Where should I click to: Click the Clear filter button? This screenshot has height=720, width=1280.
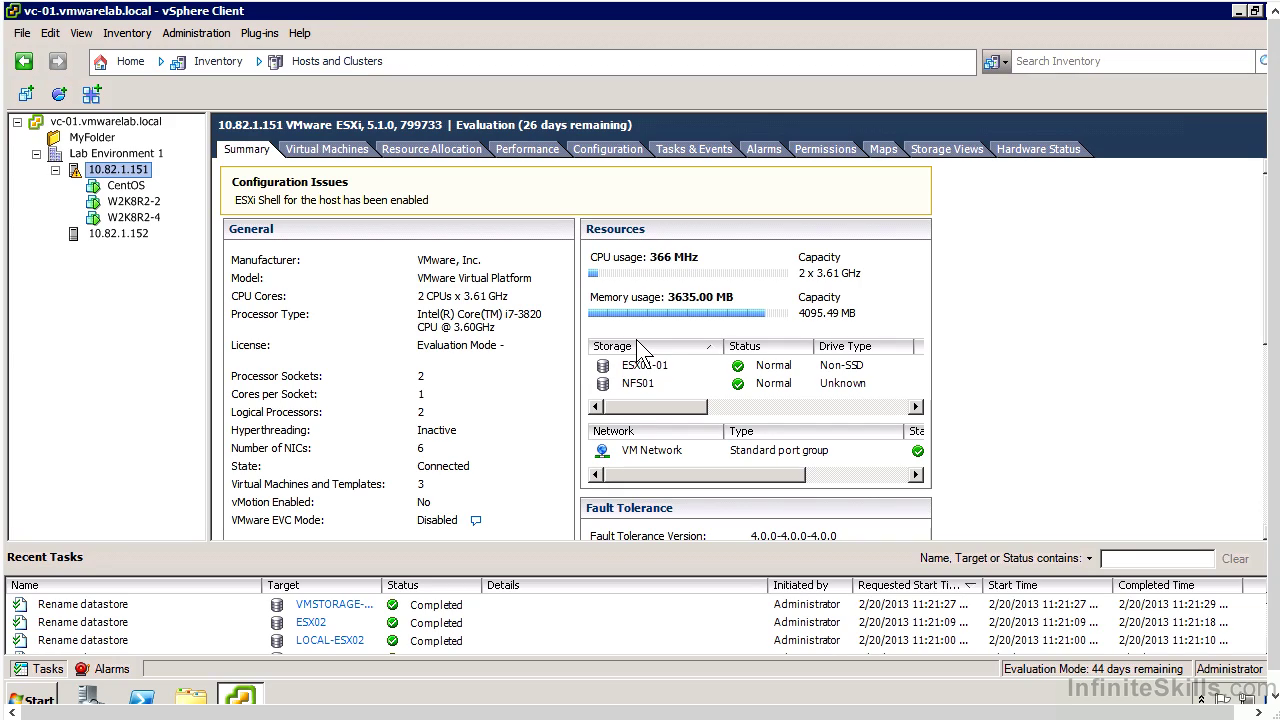click(1235, 559)
